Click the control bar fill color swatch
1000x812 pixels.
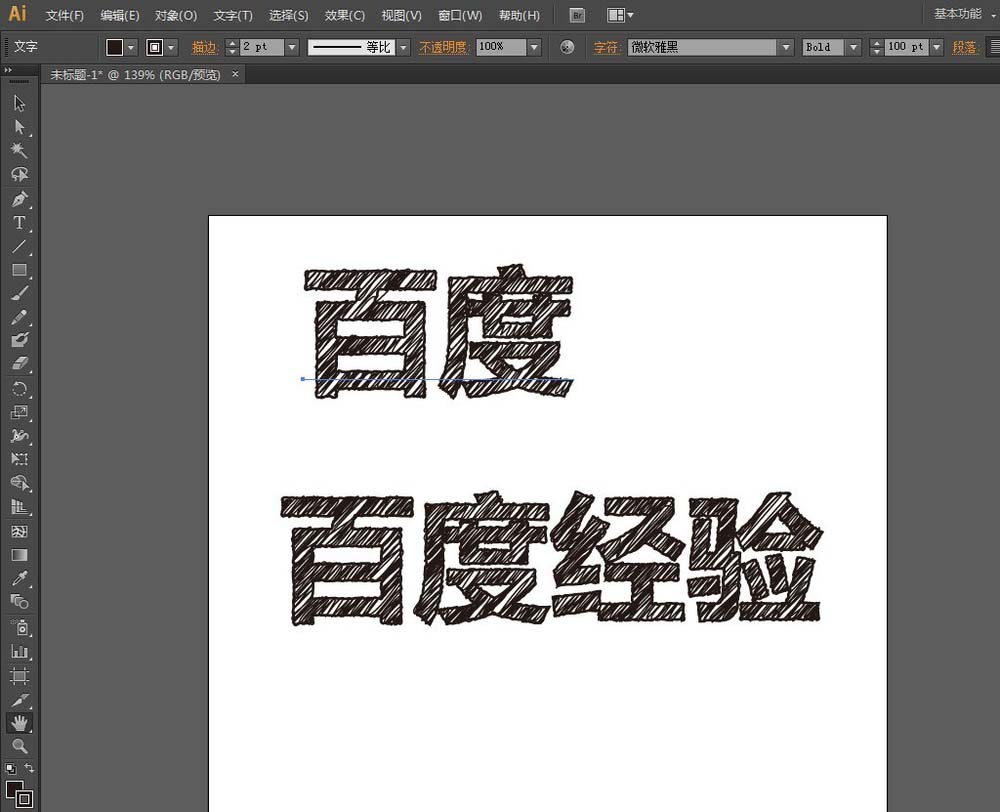click(x=115, y=47)
